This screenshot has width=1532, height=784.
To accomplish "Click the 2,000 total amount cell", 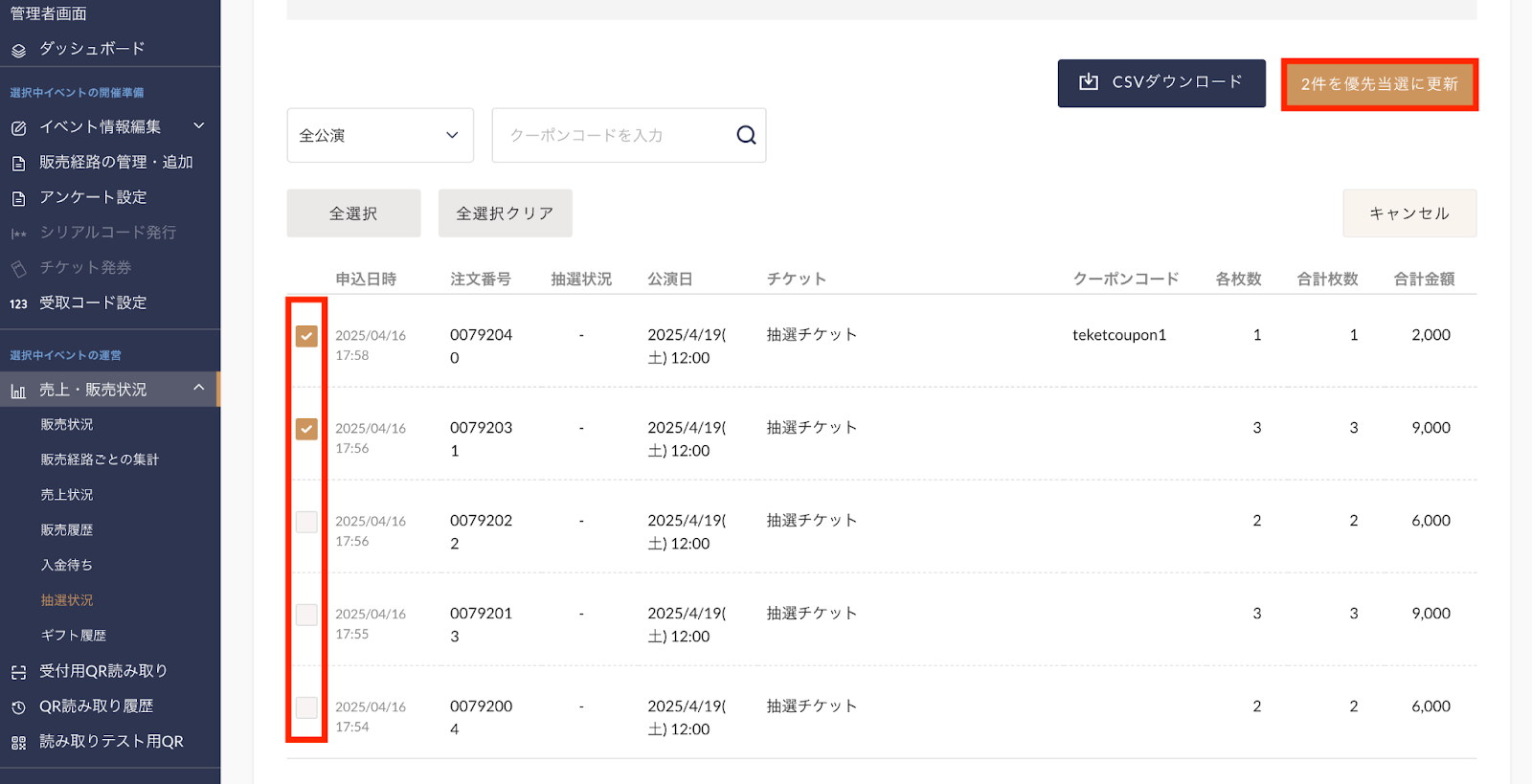I will (1431, 335).
